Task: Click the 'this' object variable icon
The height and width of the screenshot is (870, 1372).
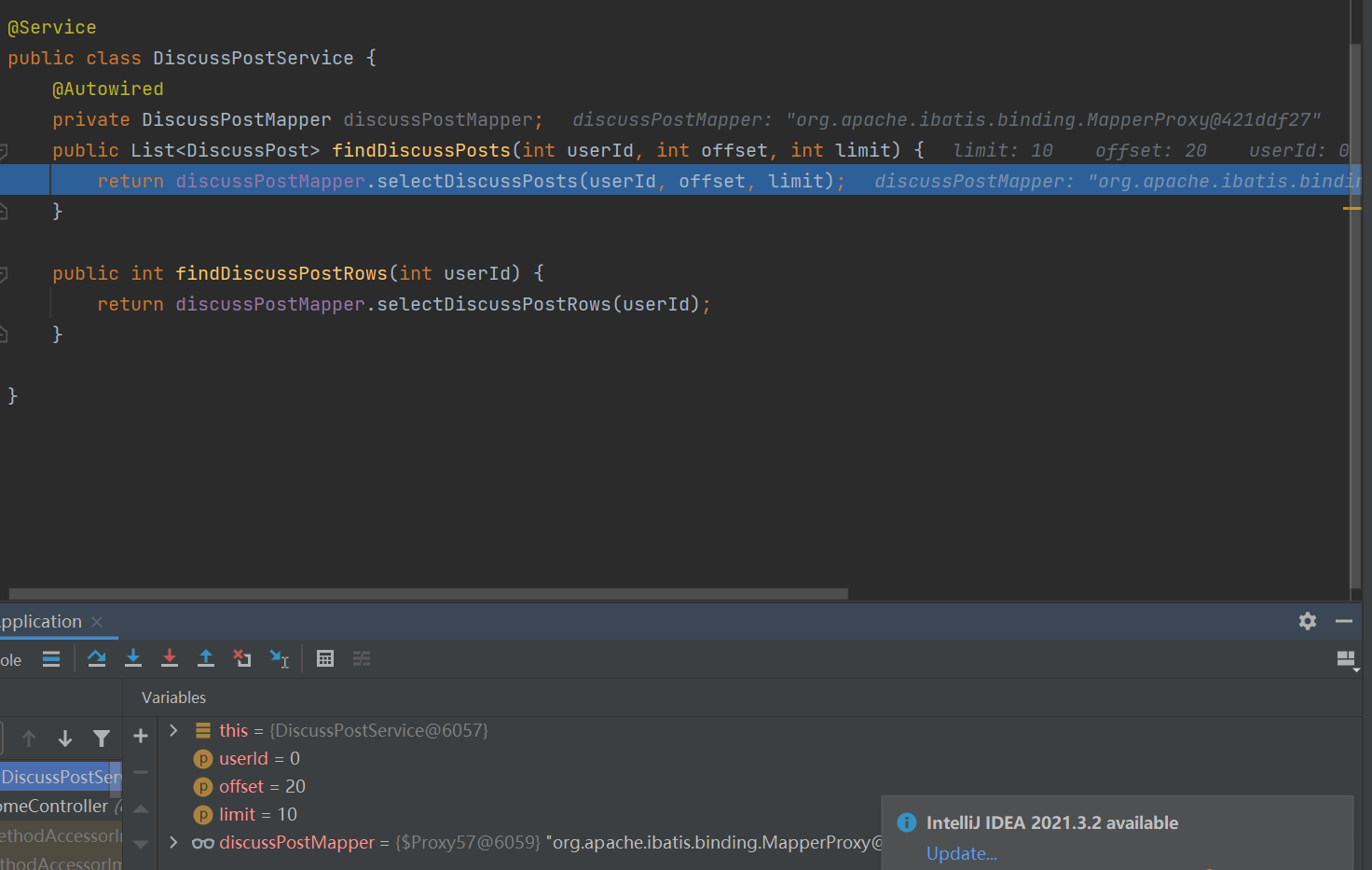Action: coord(203,730)
